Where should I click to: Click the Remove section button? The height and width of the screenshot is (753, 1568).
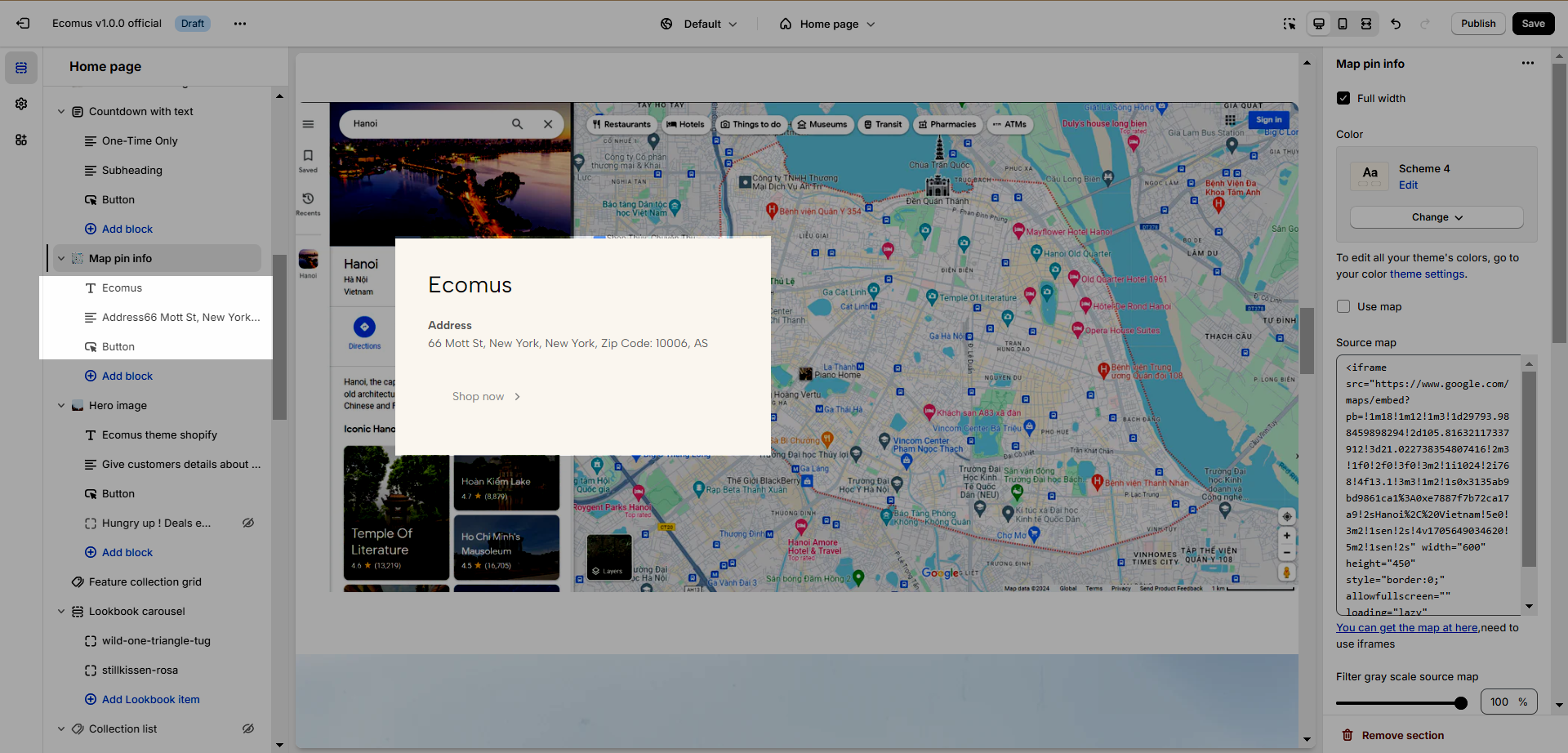1393,735
